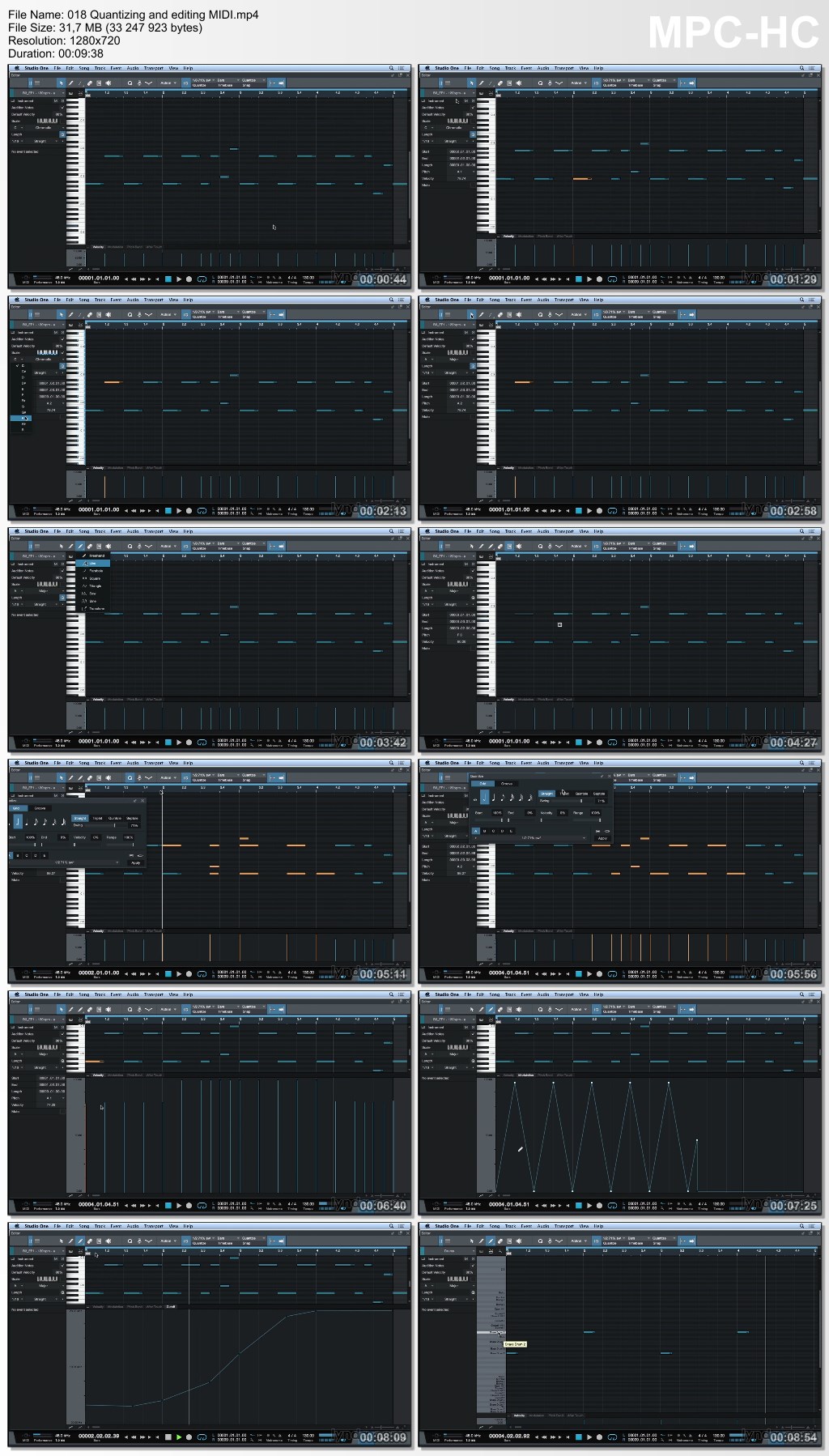Toggle the IQ input quantize button in the 00:02:13 frame
This screenshot has height=1456, width=829.
185,314
